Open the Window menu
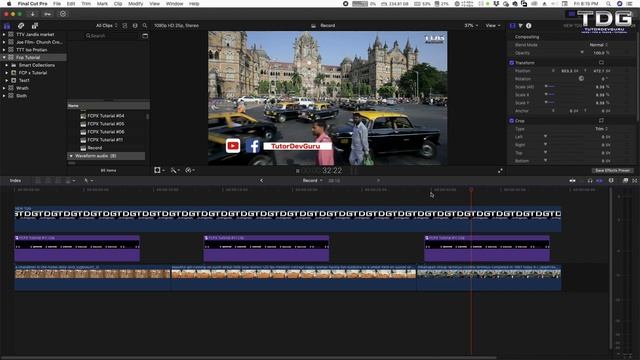This screenshot has height=360, width=640. pos(174,4)
